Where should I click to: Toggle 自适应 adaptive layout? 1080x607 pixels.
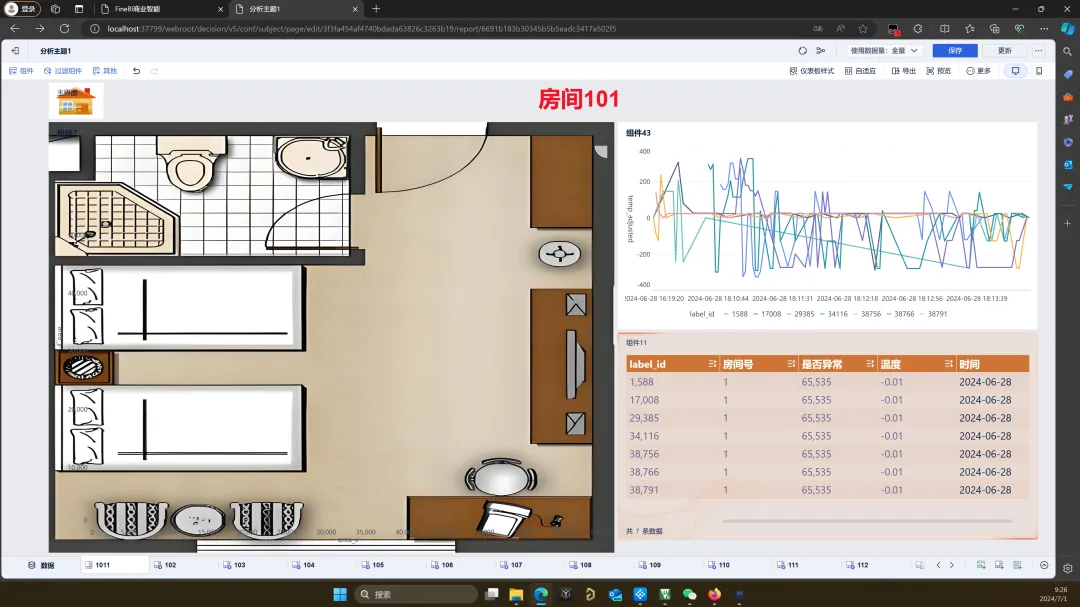(860, 71)
